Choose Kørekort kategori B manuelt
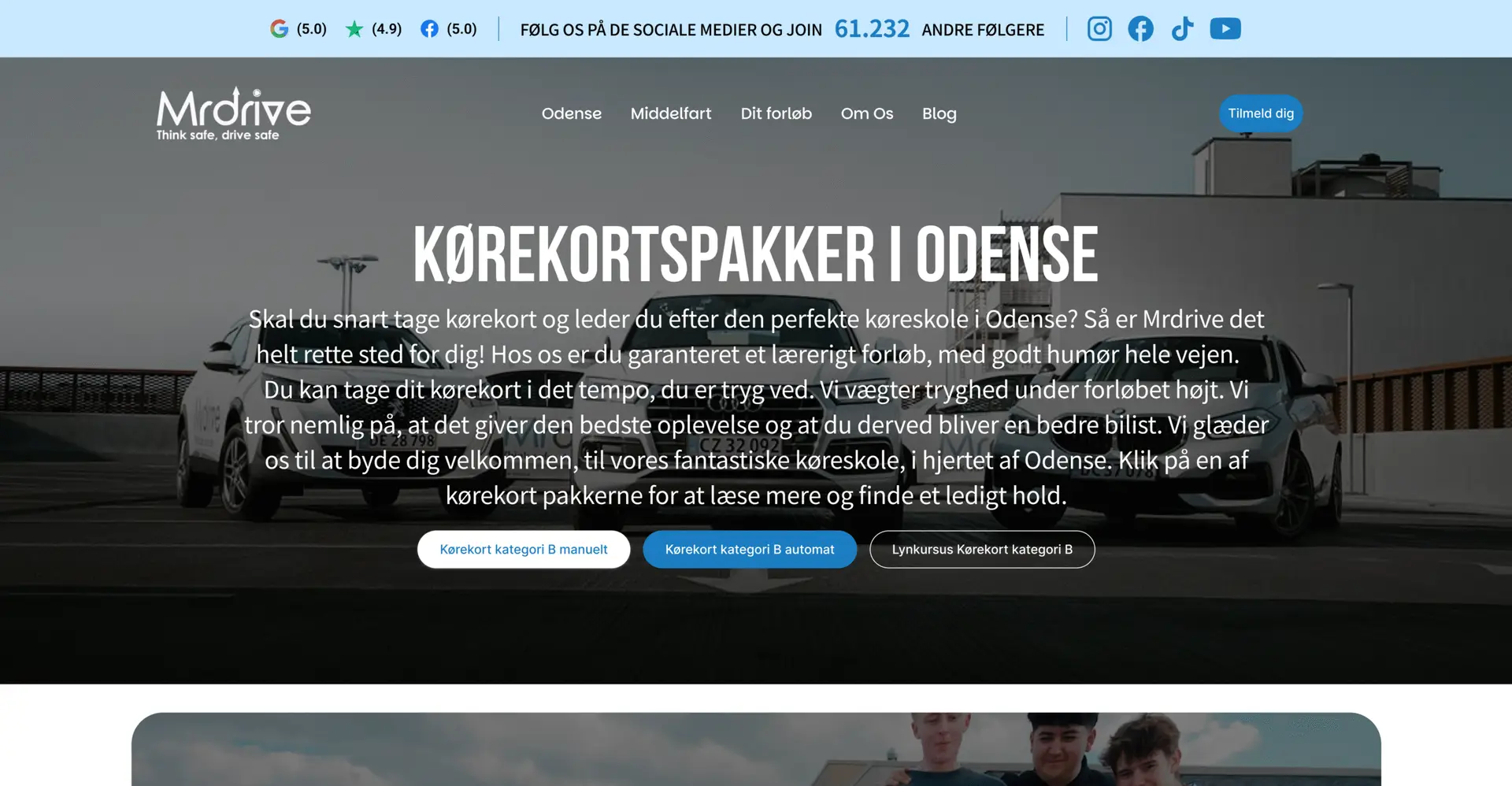This screenshot has height=786, width=1512. (523, 549)
